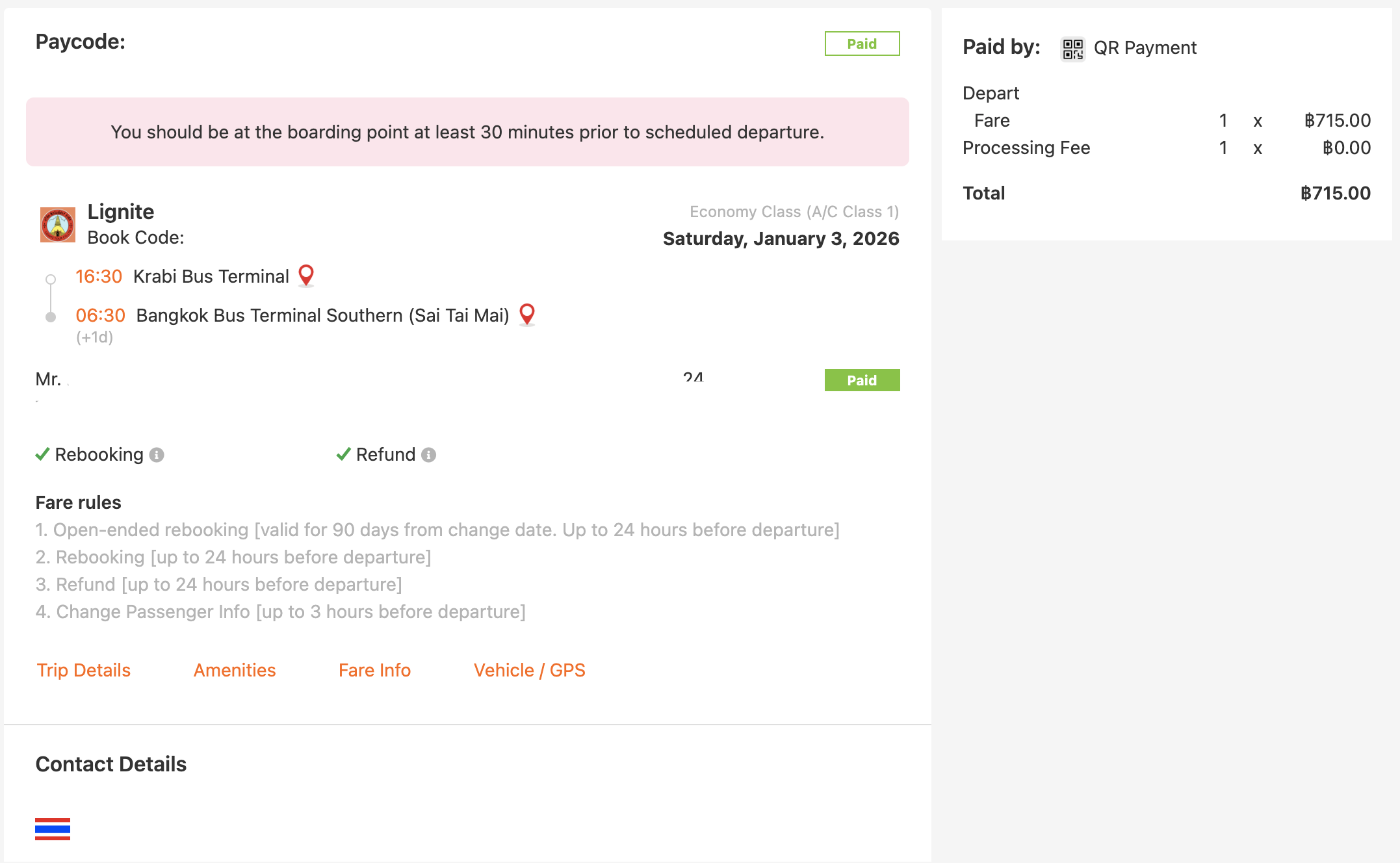The height and width of the screenshot is (863, 1400).
Task: Click the Thailand flag icon
Action: [53, 829]
